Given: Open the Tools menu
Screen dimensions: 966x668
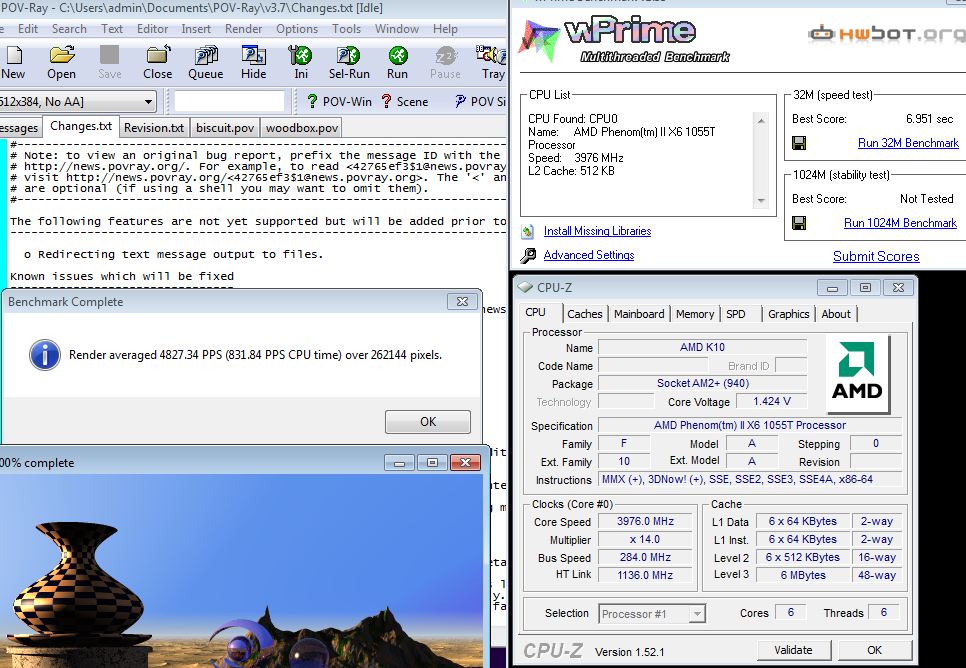Looking at the screenshot, I should tap(346, 29).
